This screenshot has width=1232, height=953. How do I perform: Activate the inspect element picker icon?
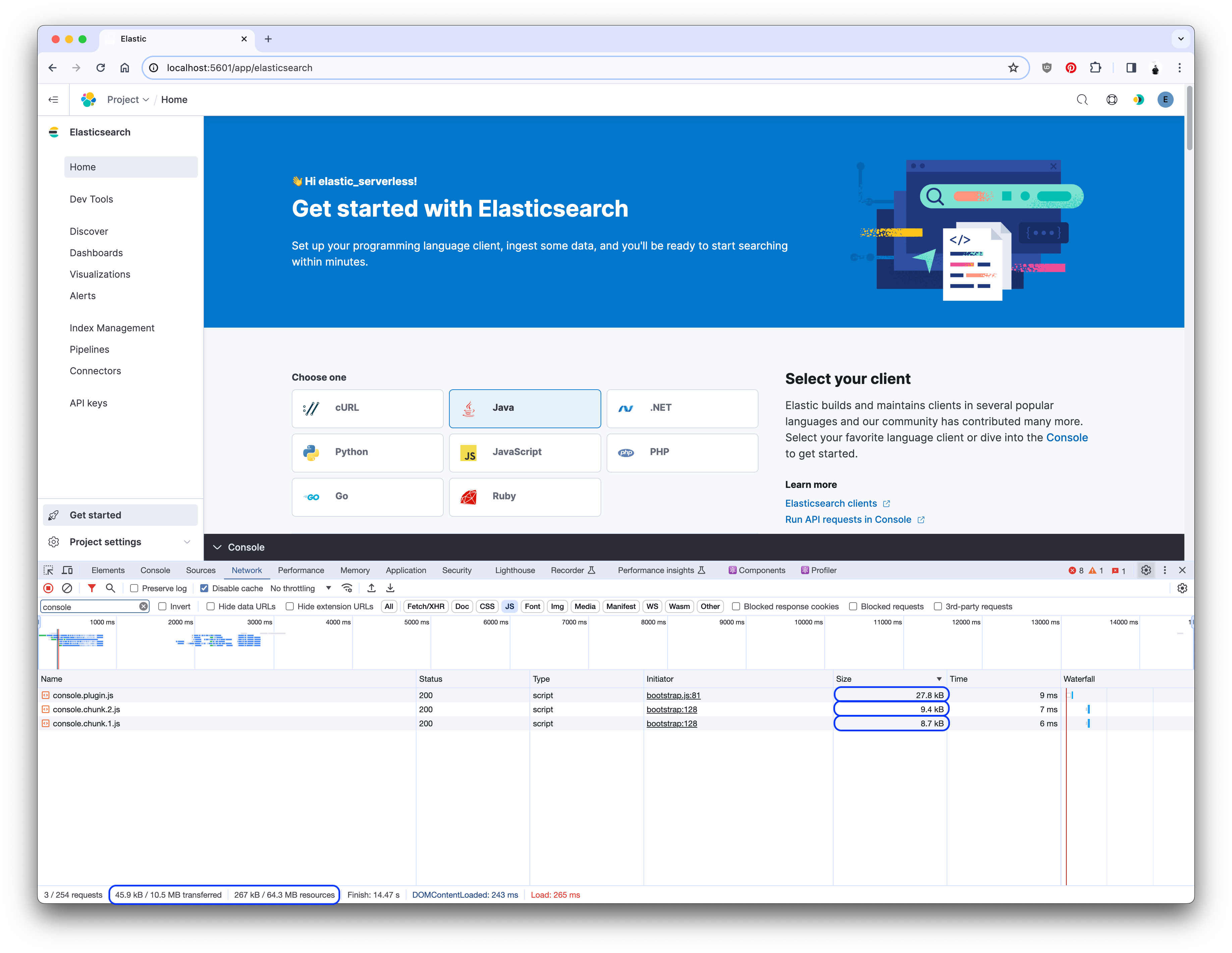49,570
